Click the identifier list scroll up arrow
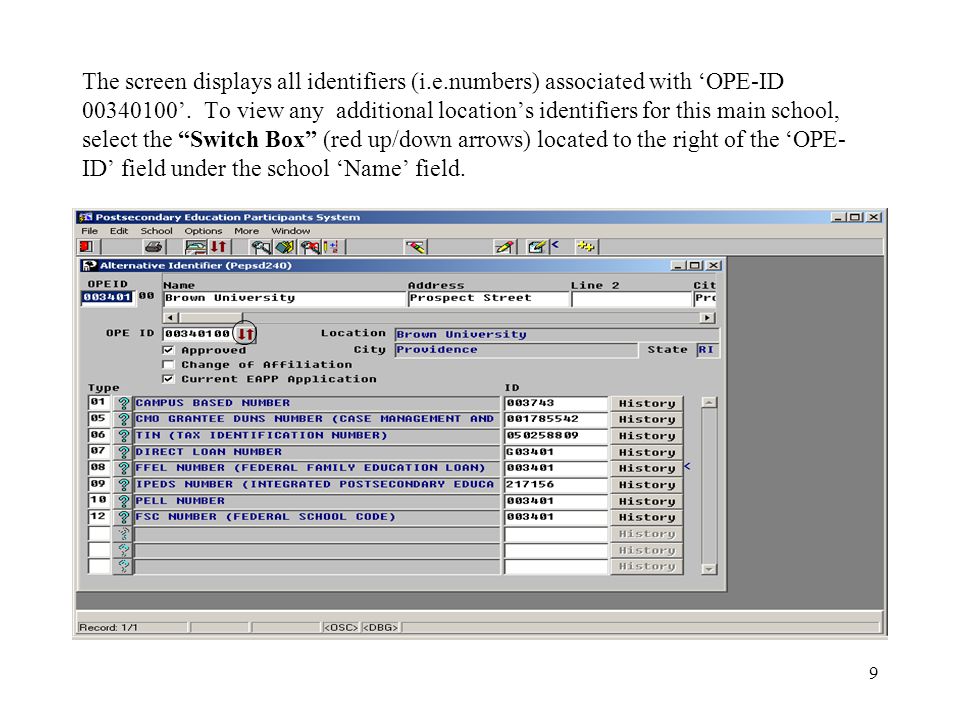Viewport: 960px width, 720px height. point(708,403)
